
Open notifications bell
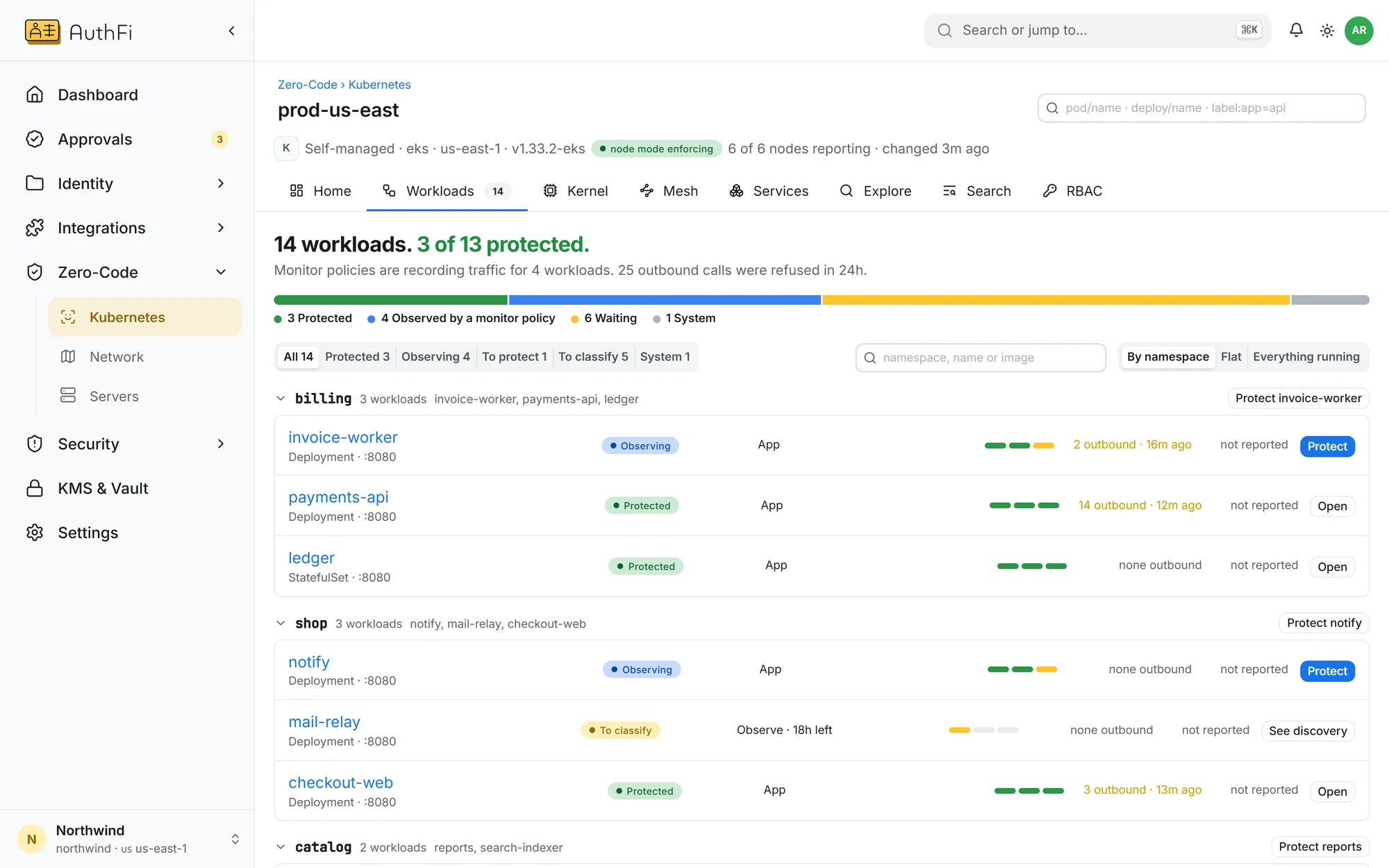(x=1296, y=30)
